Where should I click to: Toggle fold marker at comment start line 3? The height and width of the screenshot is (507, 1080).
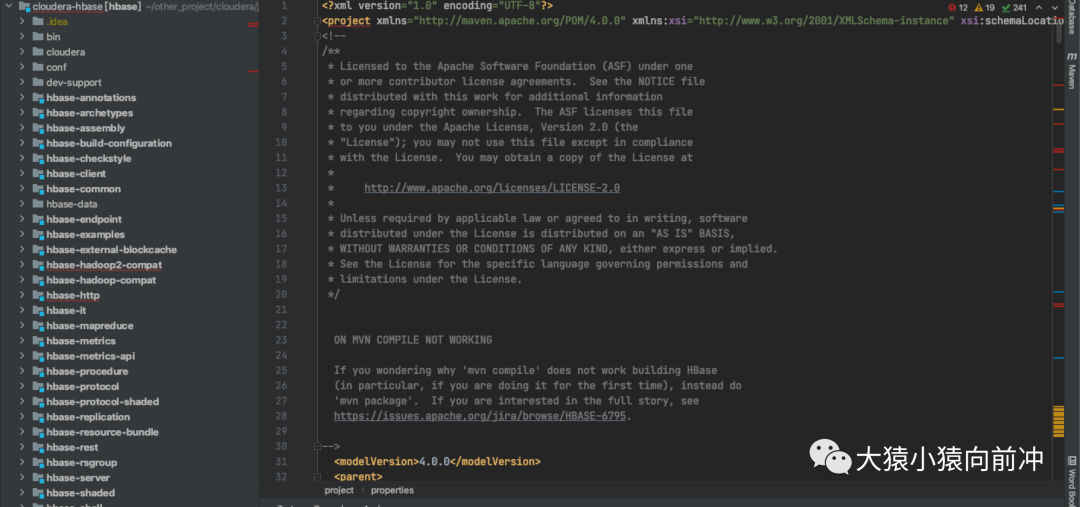317,36
